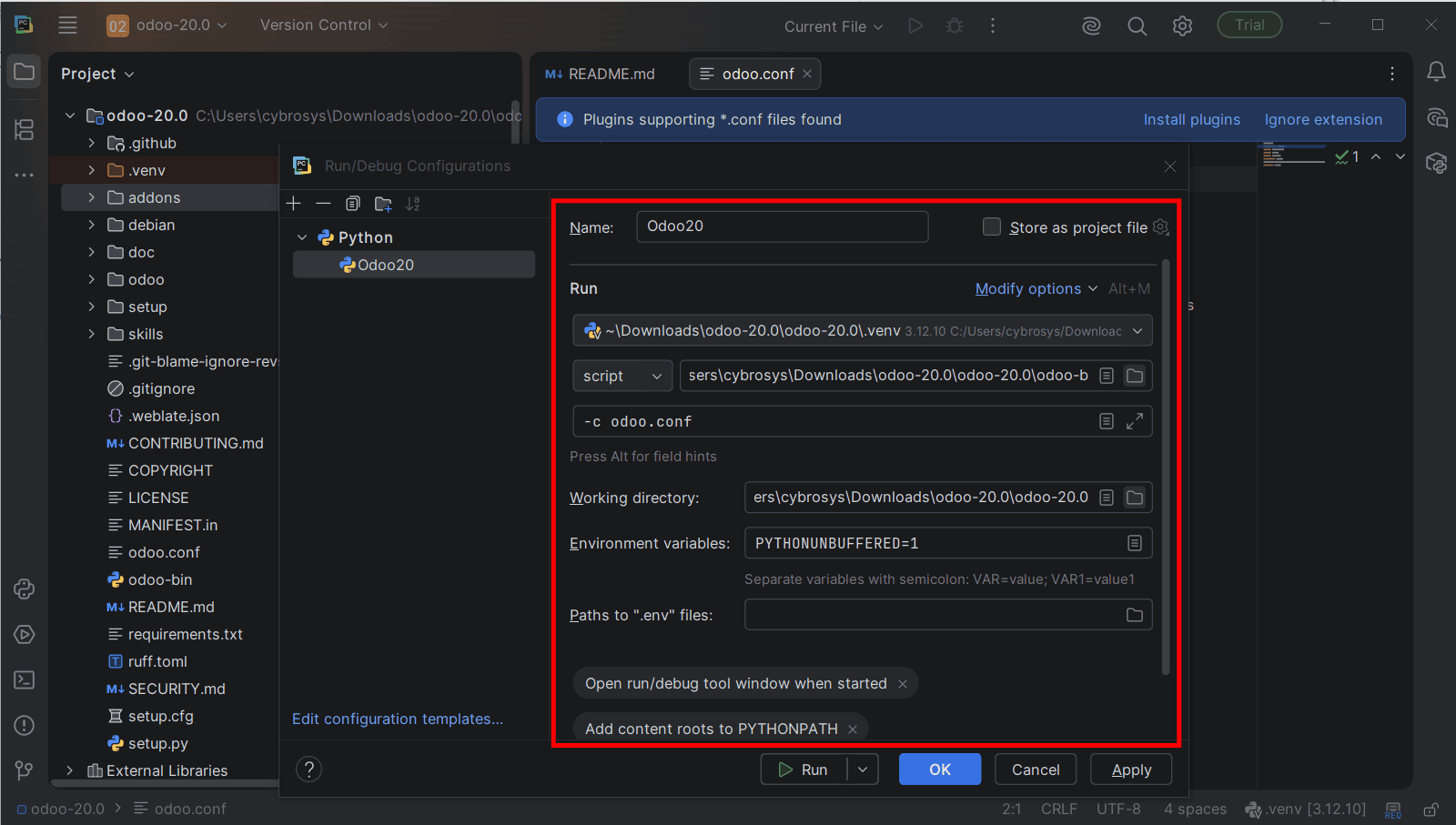Remove Open run/debug tool window option
Screen dimensions: 1456x825
[x=903, y=684]
